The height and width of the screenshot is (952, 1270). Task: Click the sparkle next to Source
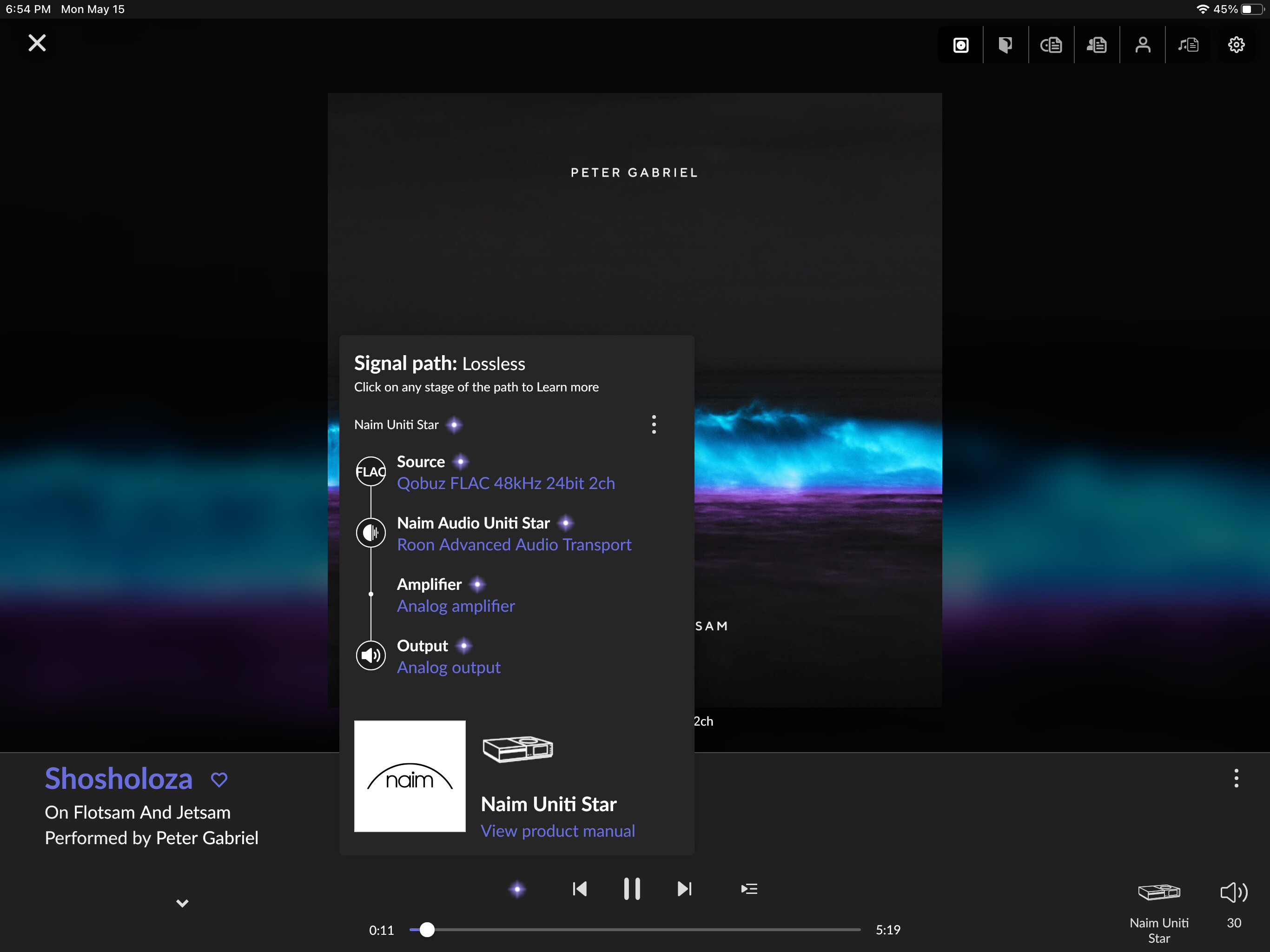point(461,462)
